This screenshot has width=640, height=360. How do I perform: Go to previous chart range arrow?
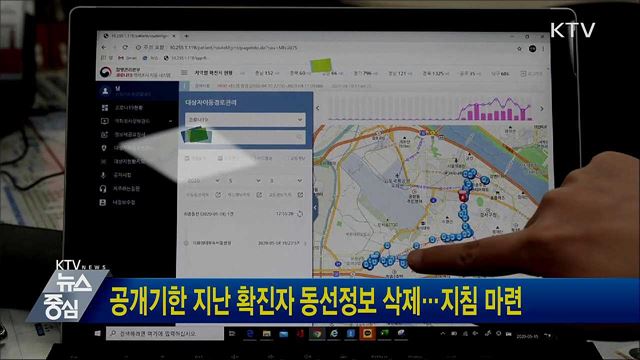tap(318, 108)
